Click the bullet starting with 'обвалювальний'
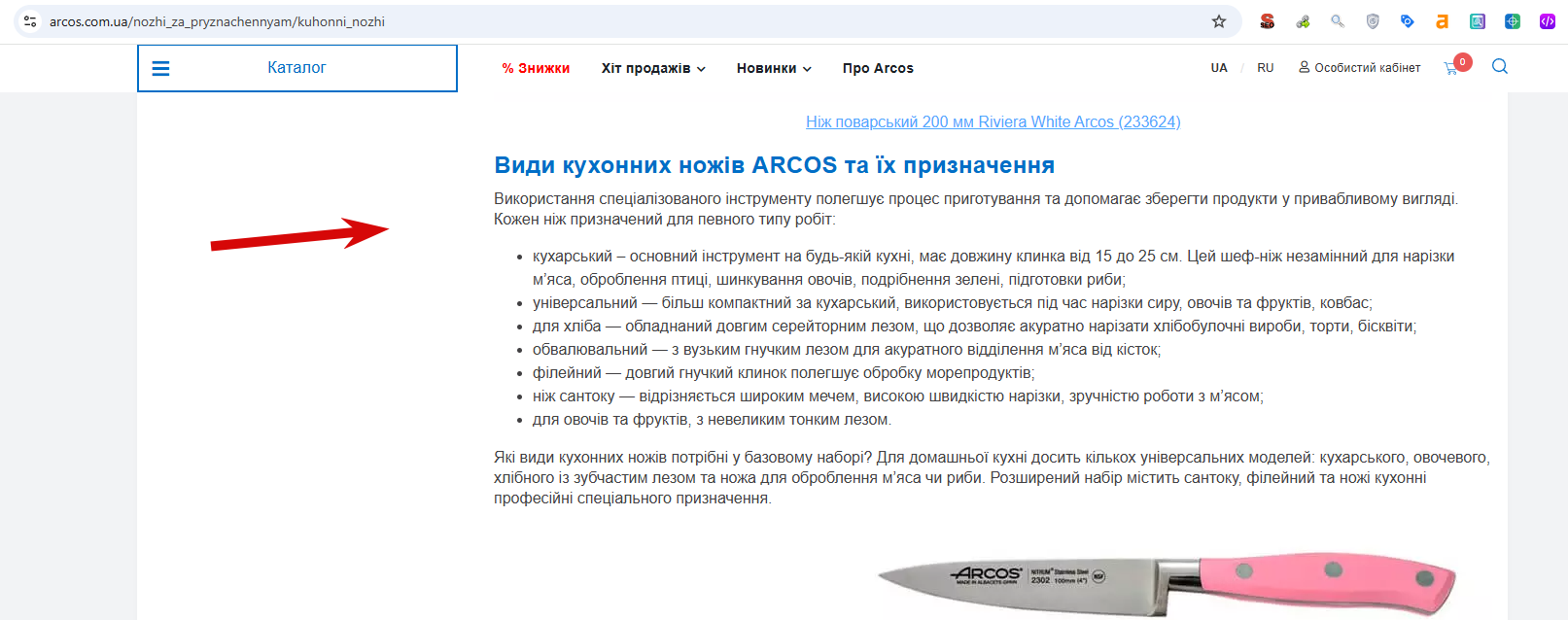 coord(847,350)
